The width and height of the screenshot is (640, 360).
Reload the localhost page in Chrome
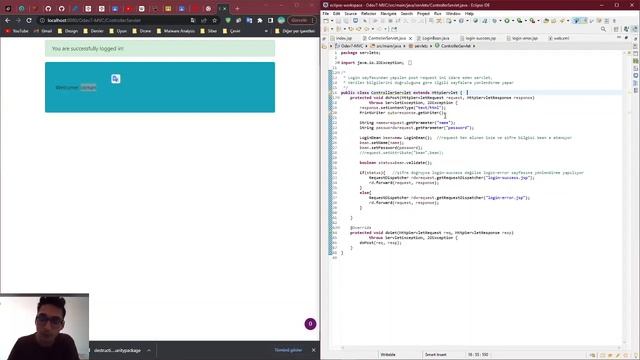point(29,20)
